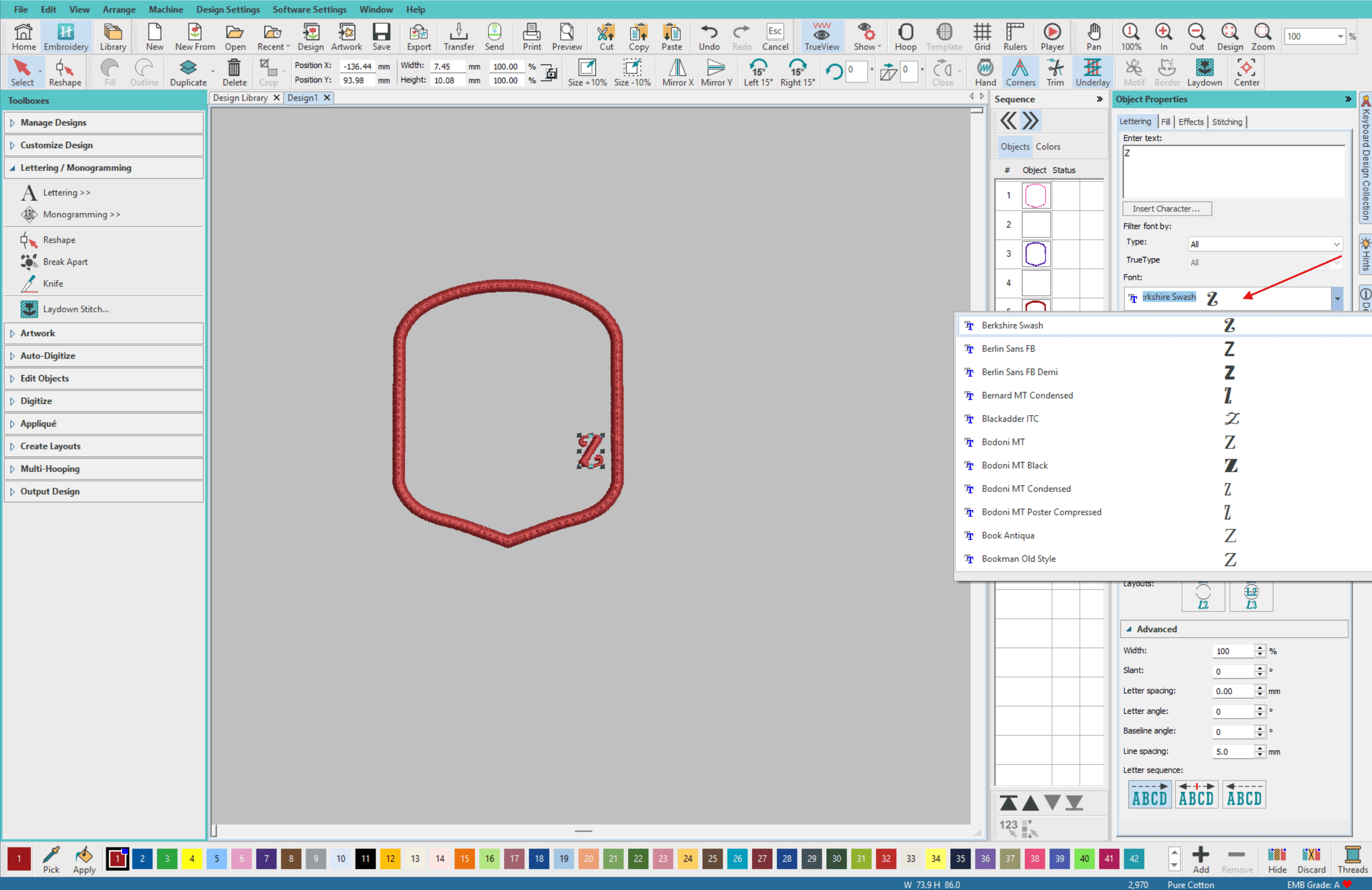Viewport: 1372px width, 890px height.
Task: Click the Letter spacing input field
Action: 1232,691
